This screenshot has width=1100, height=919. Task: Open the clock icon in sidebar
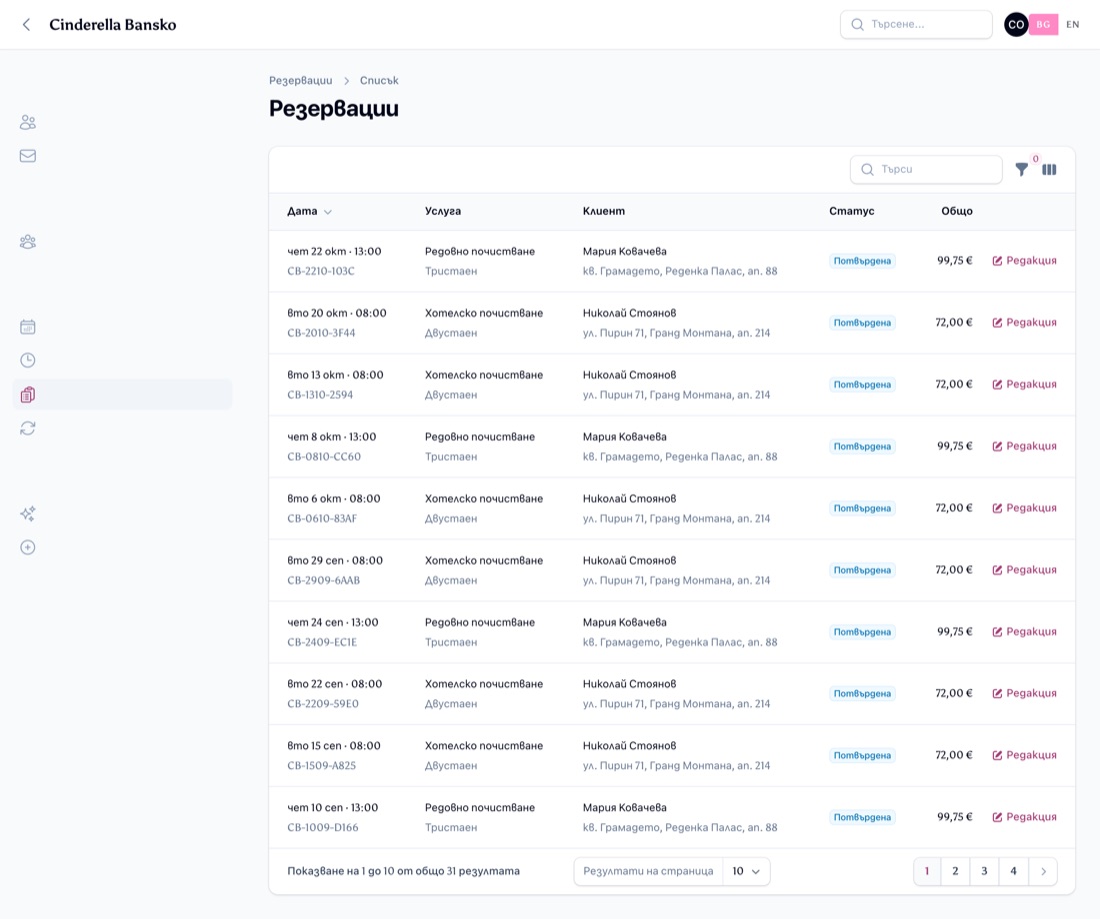coord(28,360)
